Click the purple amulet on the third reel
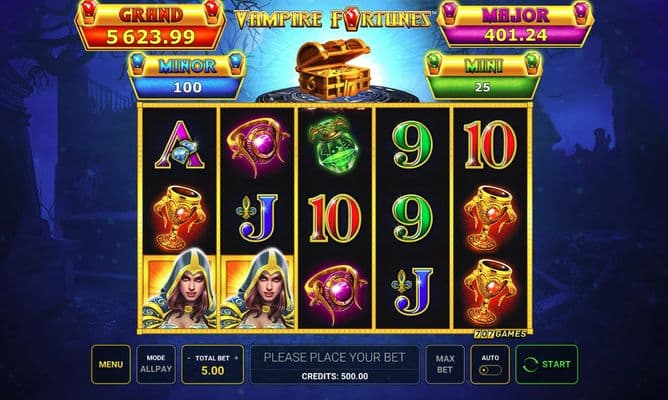 click(335, 290)
